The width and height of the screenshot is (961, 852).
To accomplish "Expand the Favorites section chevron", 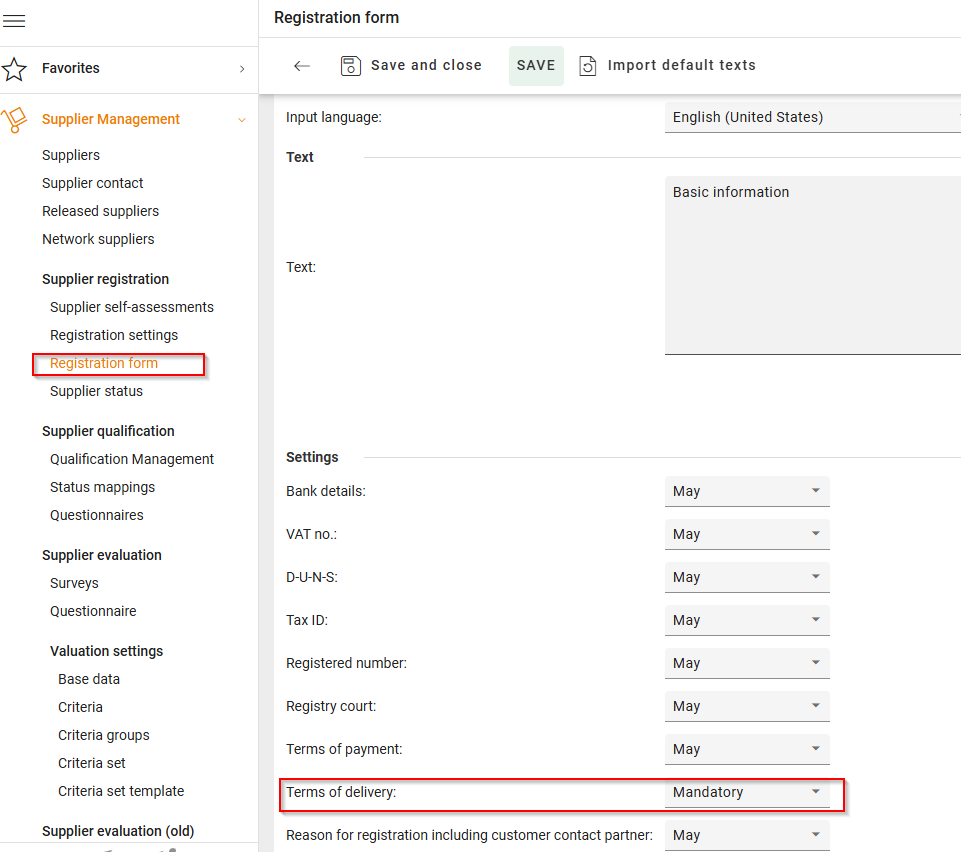I will tap(241, 69).
